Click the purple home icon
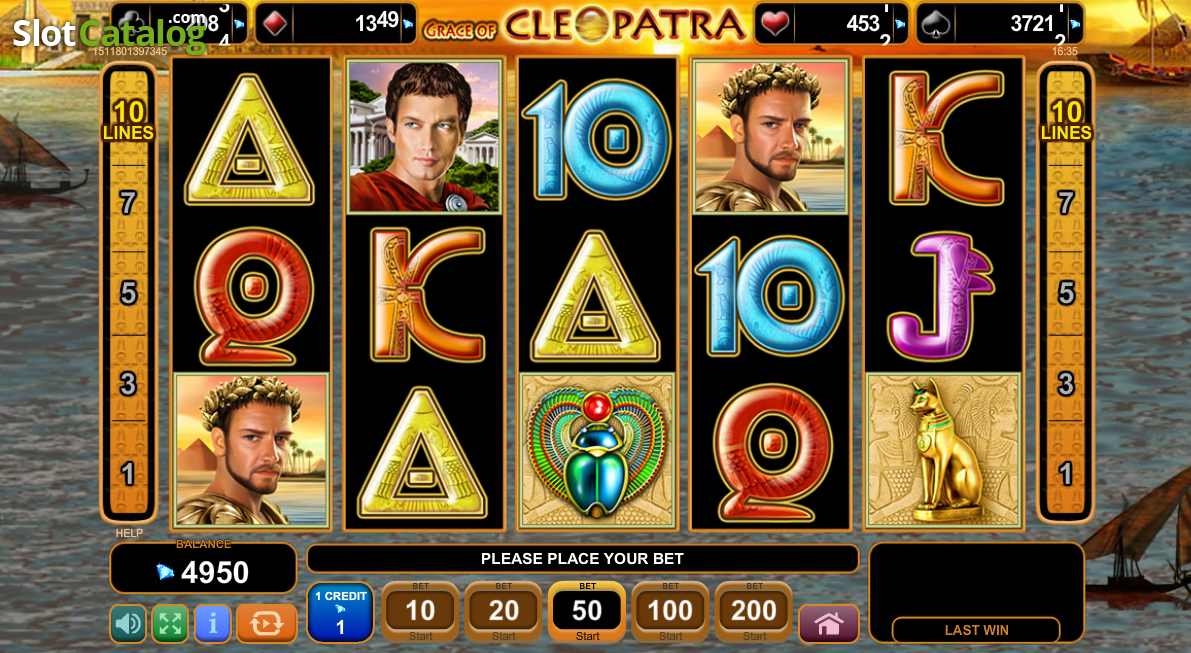This screenshot has height=653, width=1191. [x=829, y=624]
